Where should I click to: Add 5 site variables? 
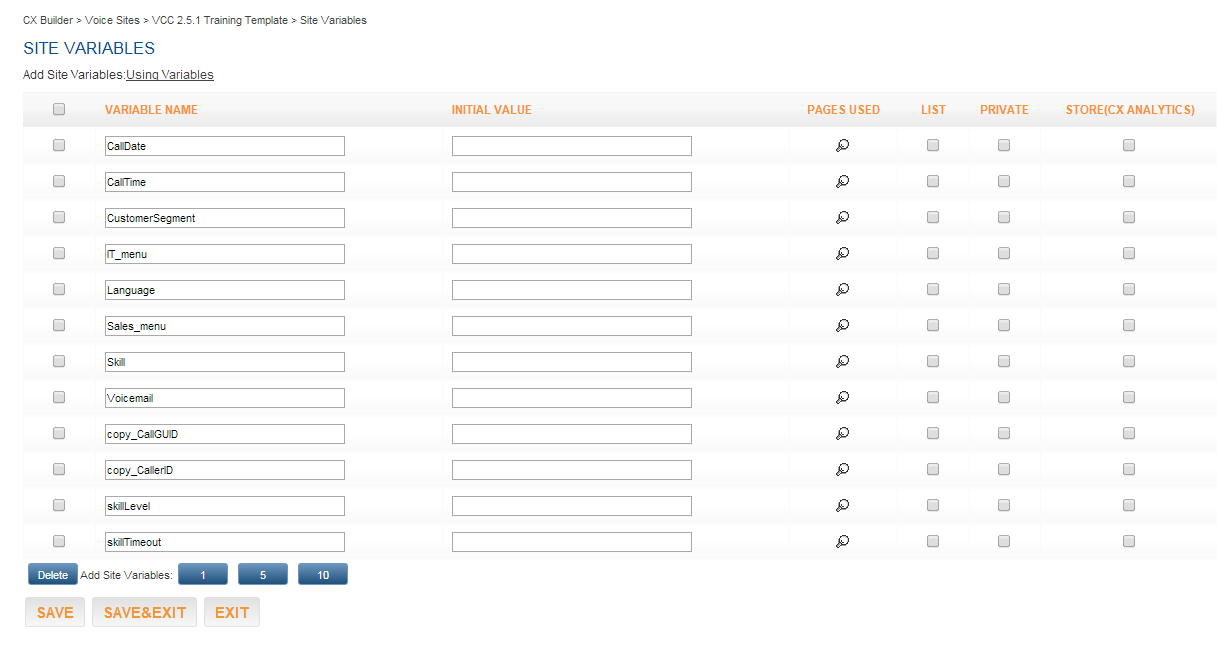coord(263,575)
